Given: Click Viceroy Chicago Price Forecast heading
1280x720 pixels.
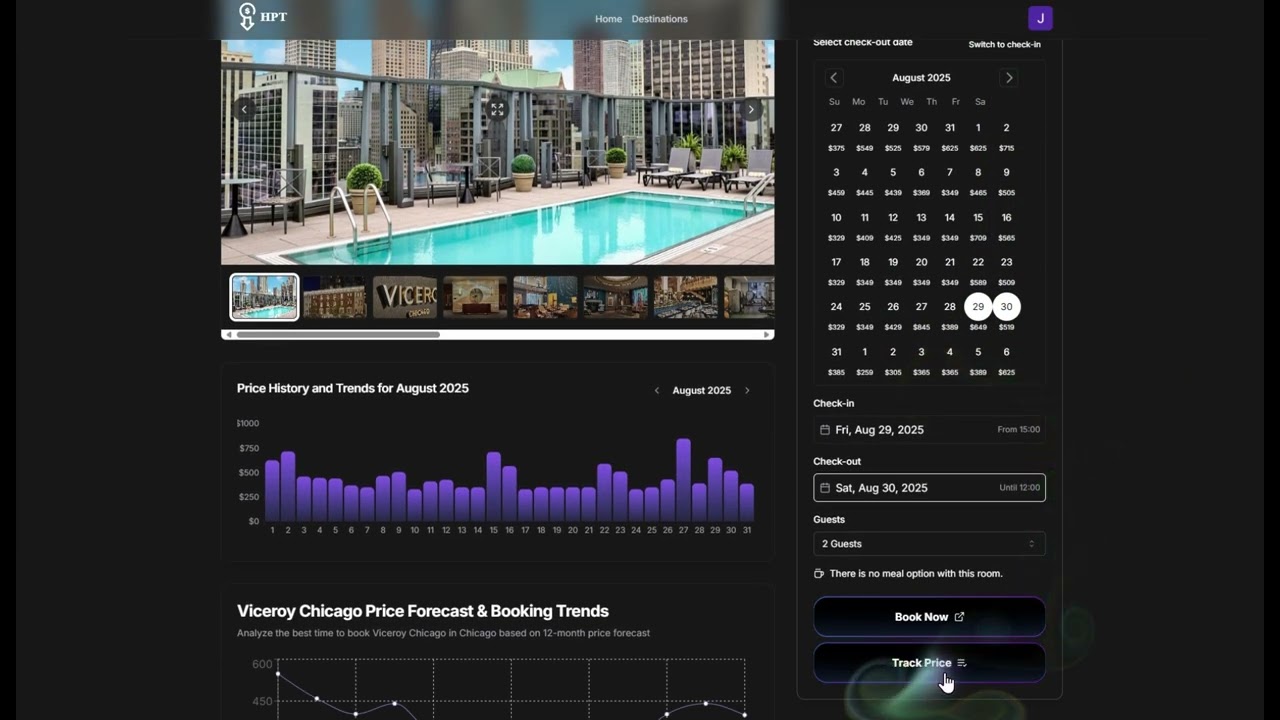Looking at the screenshot, I should tap(423, 611).
